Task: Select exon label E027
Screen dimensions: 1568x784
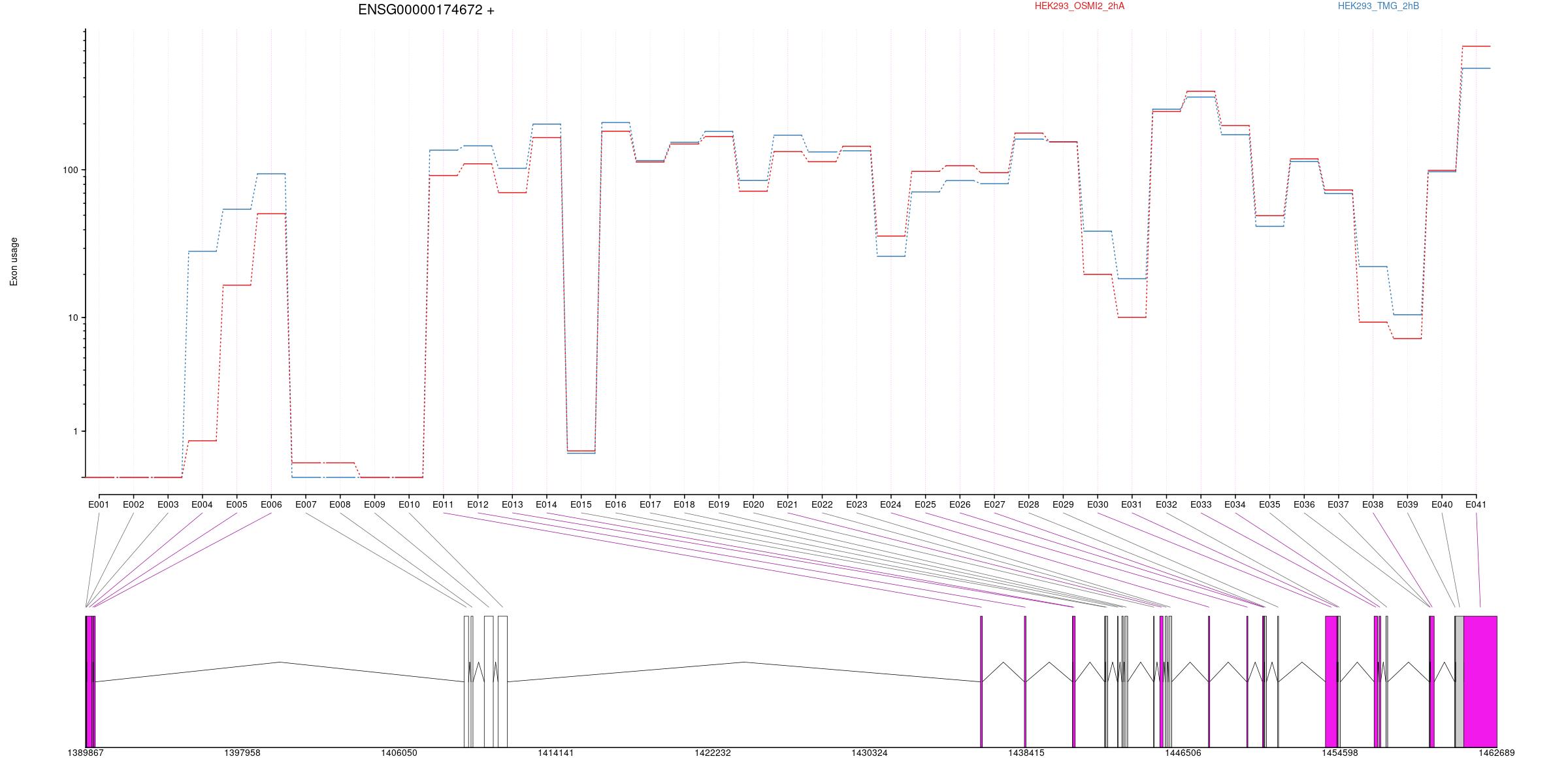Action: pos(994,504)
